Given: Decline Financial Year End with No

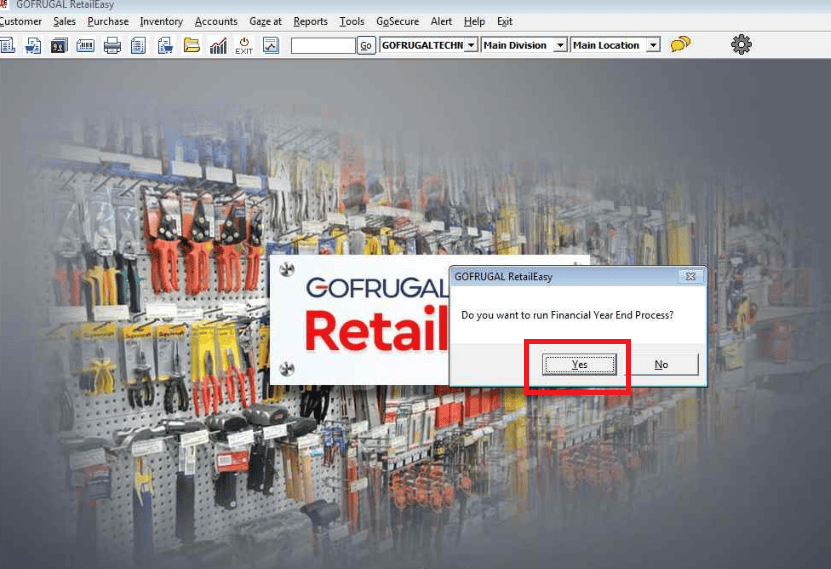Looking at the screenshot, I should (661, 364).
